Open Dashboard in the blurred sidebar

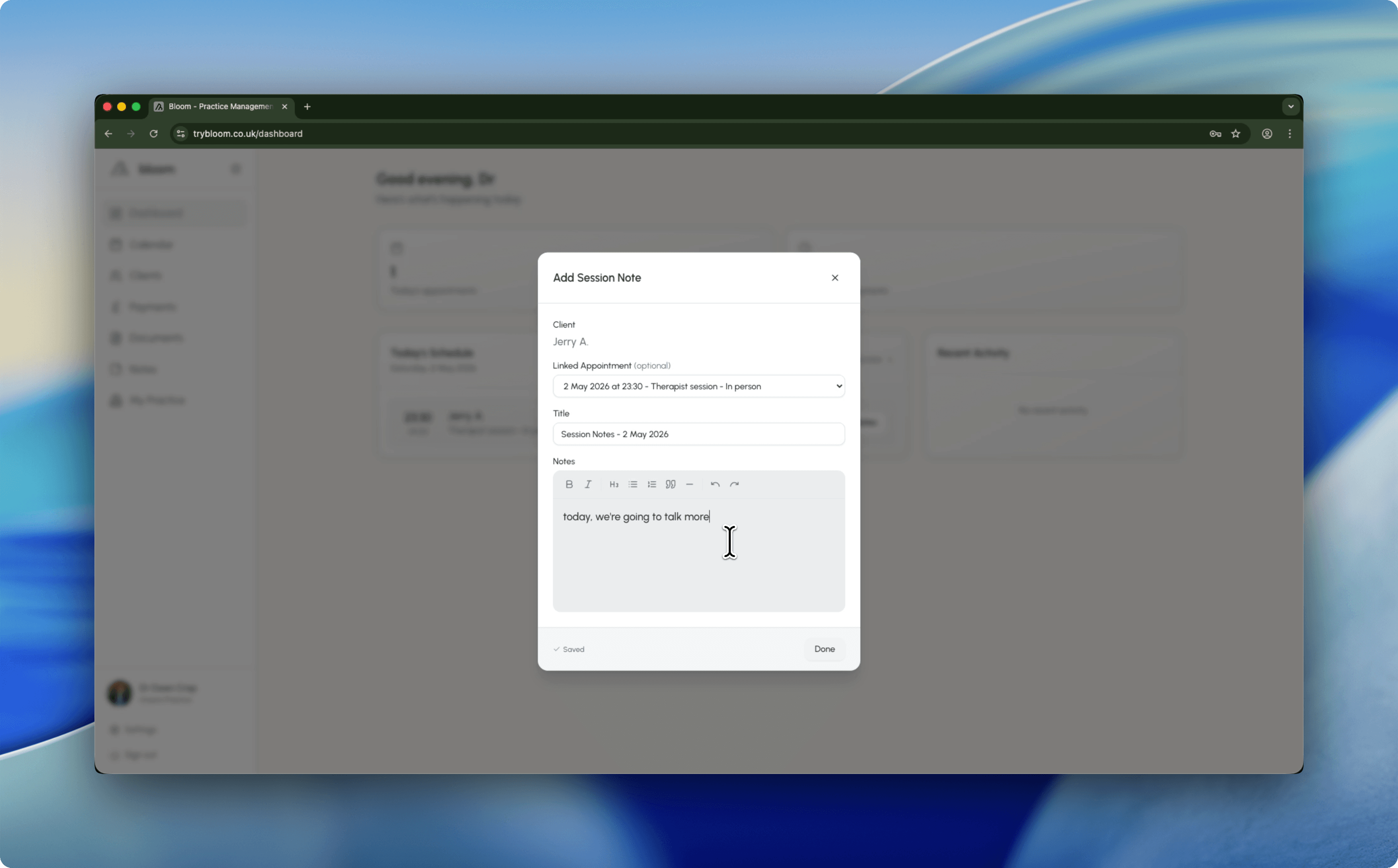(x=176, y=213)
